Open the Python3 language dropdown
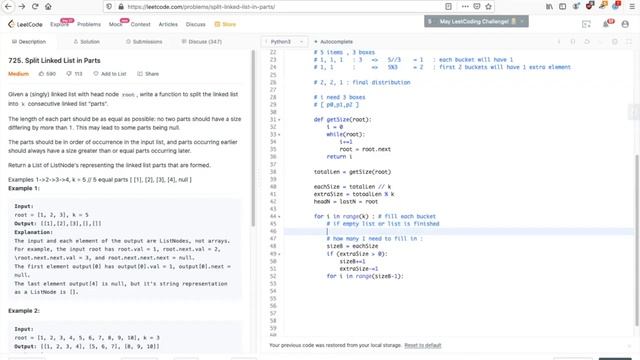Image resolution: width=640 pixels, height=360 pixels. (284, 42)
